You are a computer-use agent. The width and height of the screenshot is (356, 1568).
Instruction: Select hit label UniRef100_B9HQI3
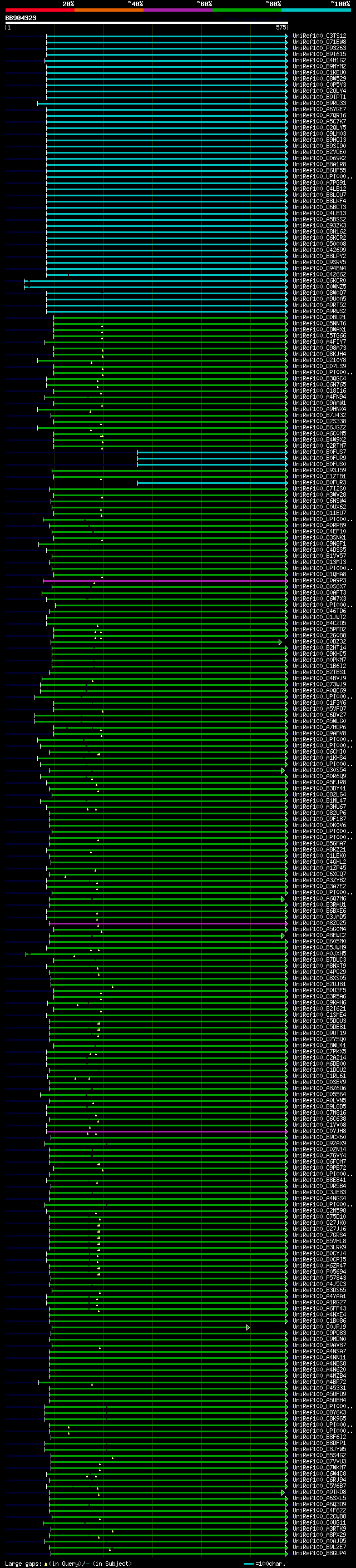(319, 140)
